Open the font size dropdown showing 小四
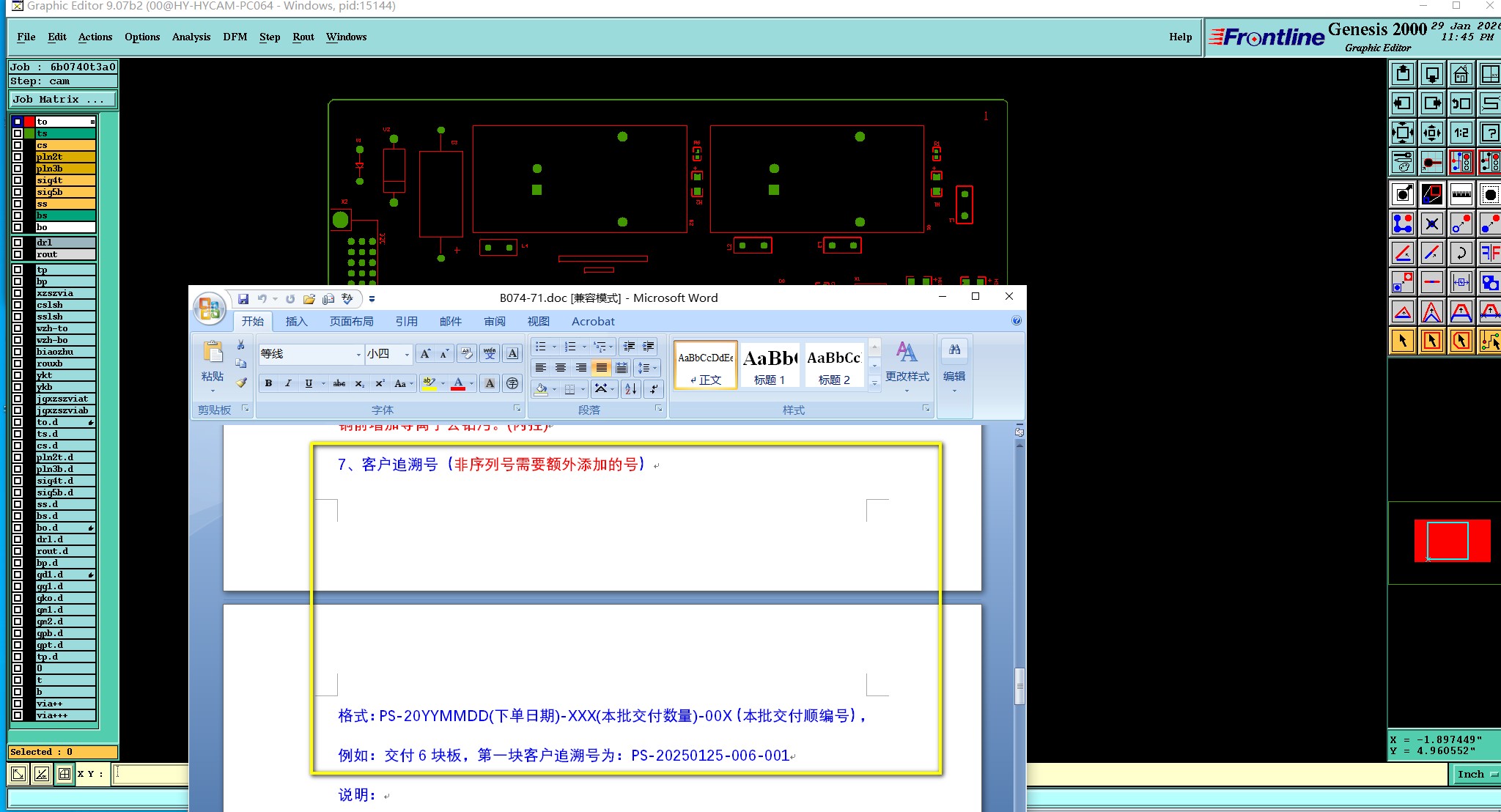The image size is (1501, 812). pyautogui.click(x=407, y=354)
